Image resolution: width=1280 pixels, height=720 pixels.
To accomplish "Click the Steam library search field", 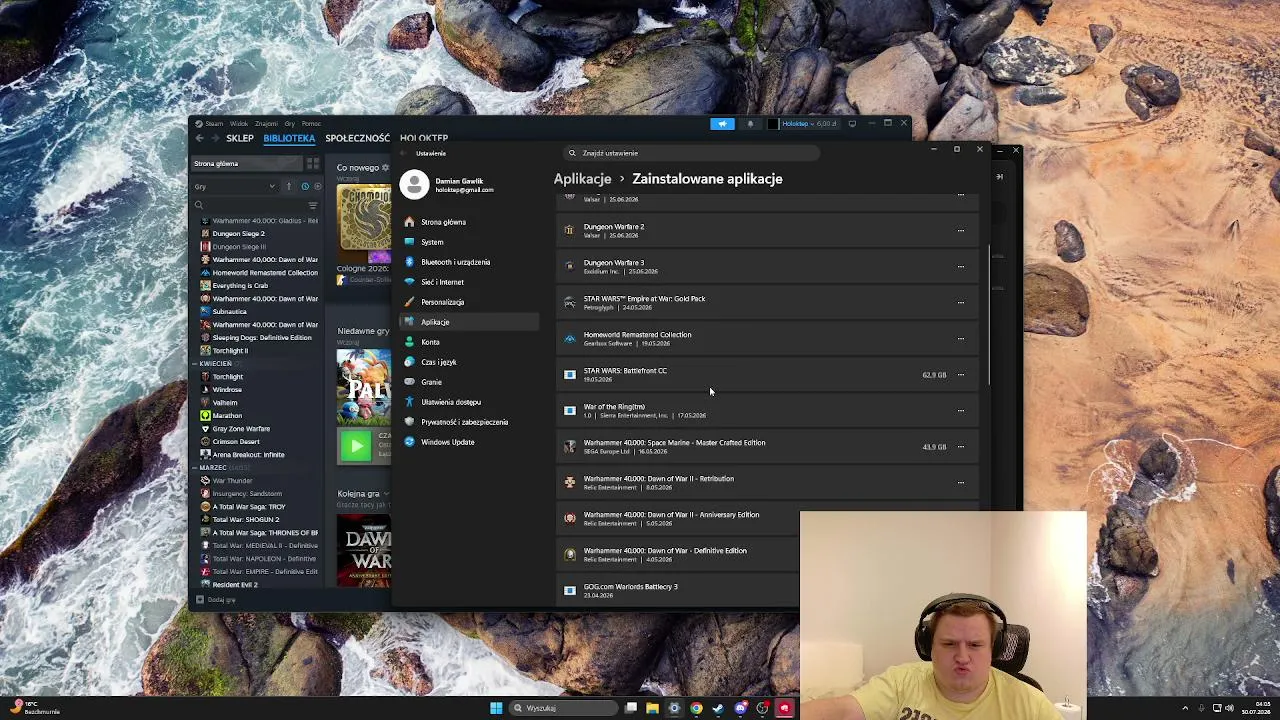I will click(250, 205).
